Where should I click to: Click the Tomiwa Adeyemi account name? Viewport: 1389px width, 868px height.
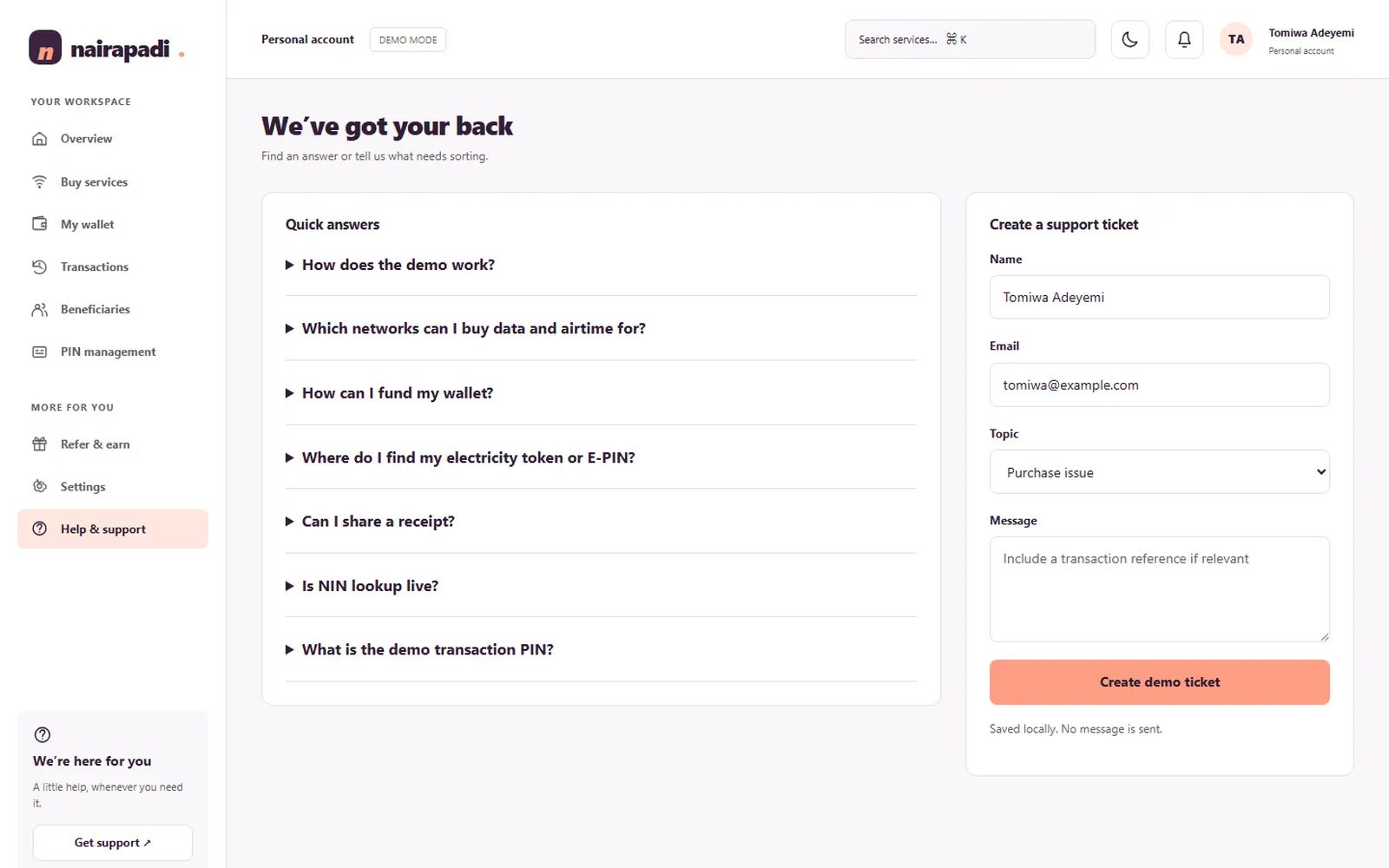pos(1311,33)
